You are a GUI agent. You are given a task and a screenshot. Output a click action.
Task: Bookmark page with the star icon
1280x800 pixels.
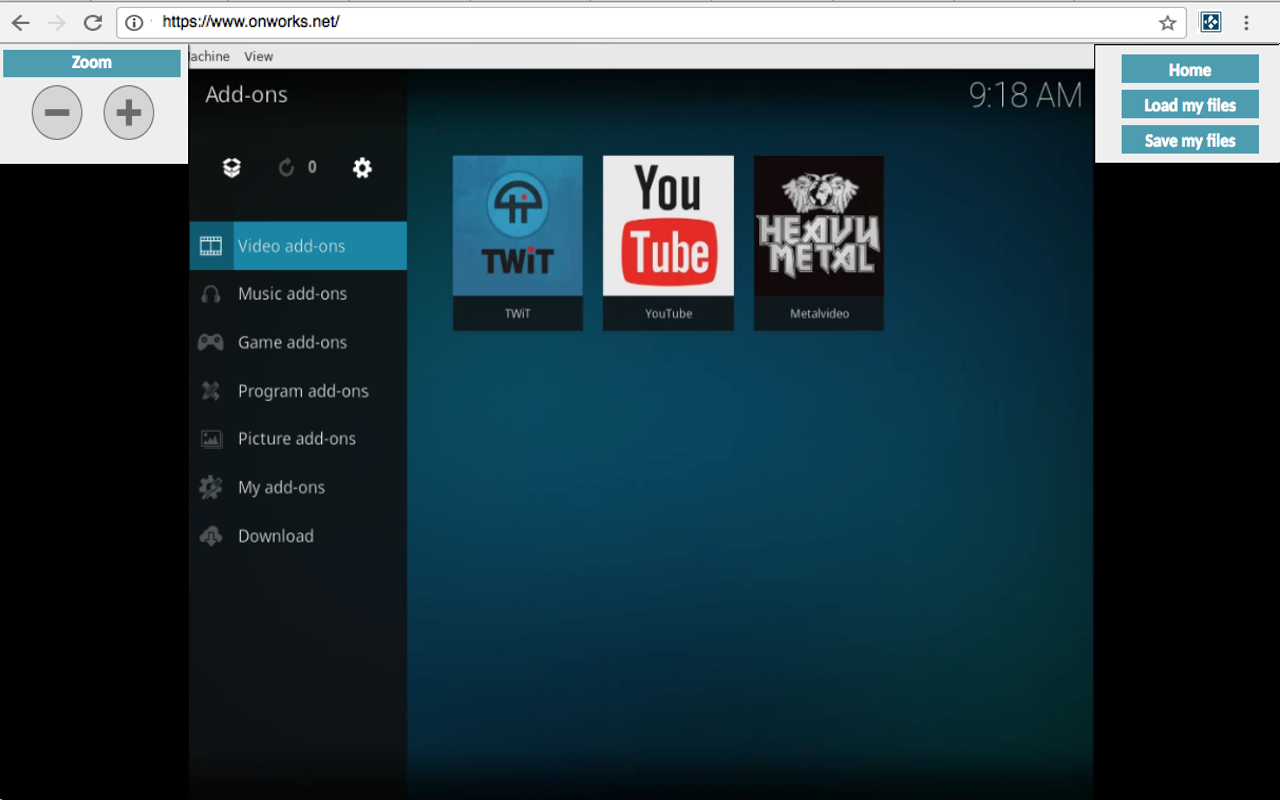(1167, 23)
